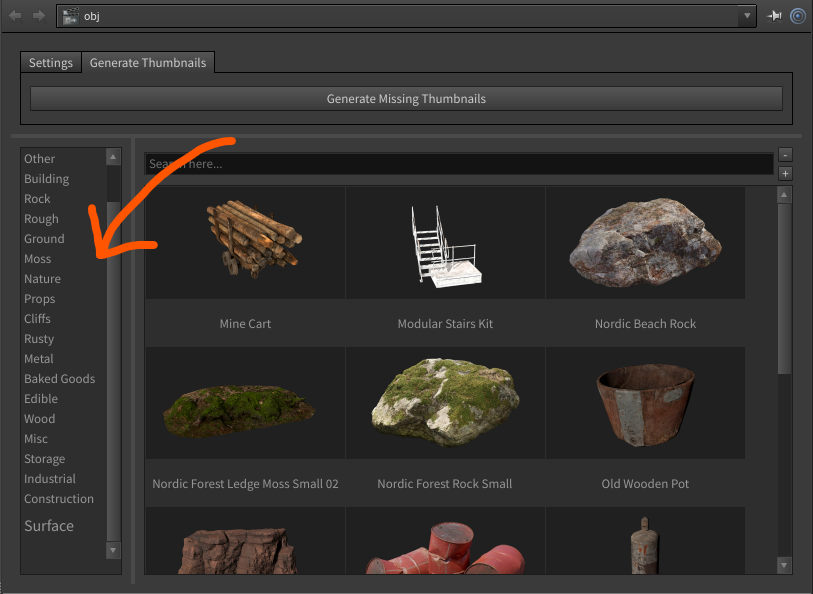Viewport: 813px width, 594px height.
Task: Select the Old Wooden Pot thumbnail
Action: coord(646,403)
